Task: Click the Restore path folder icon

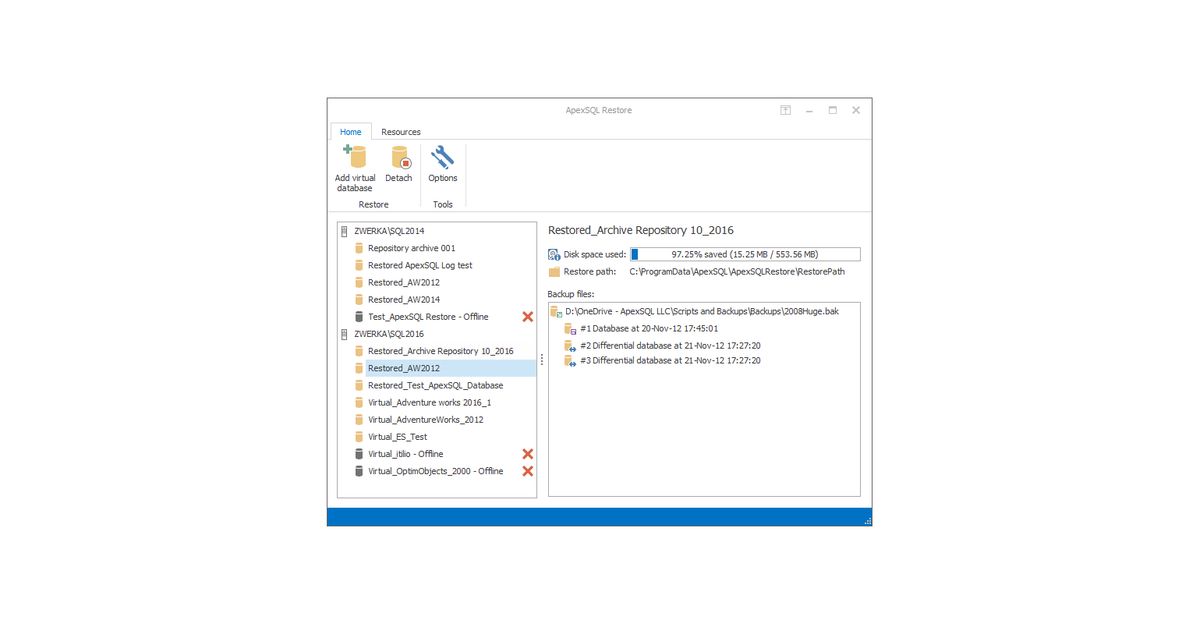Action: coord(556,271)
